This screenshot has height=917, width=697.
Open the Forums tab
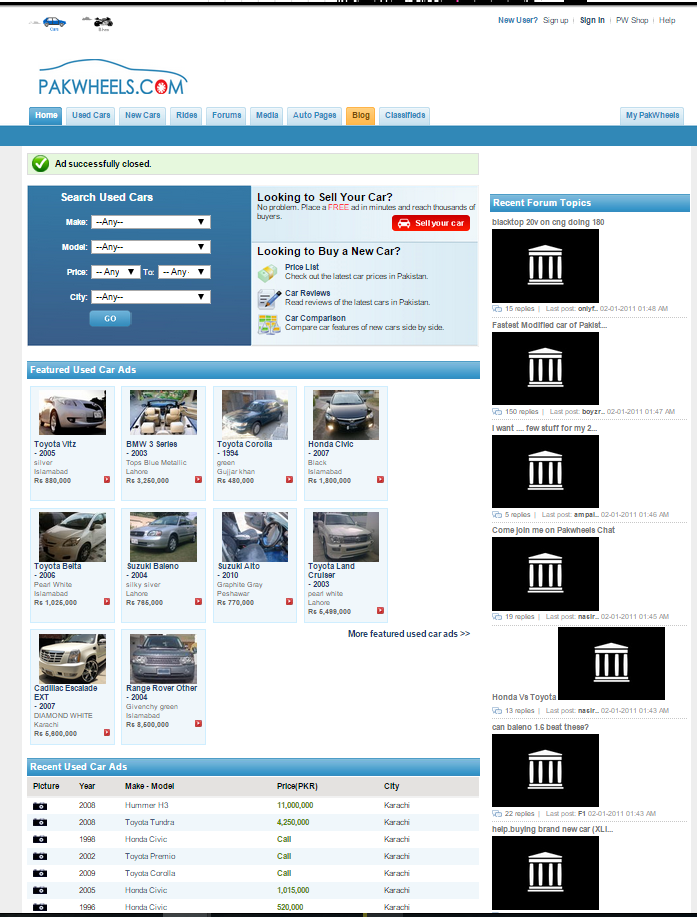(227, 116)
